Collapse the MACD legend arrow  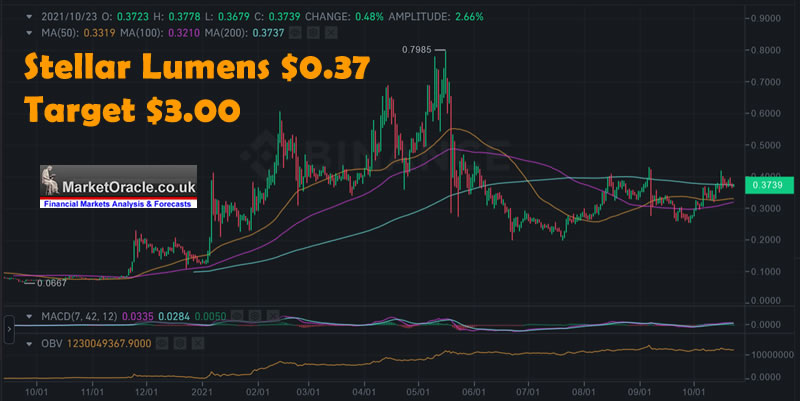[29, 316]
